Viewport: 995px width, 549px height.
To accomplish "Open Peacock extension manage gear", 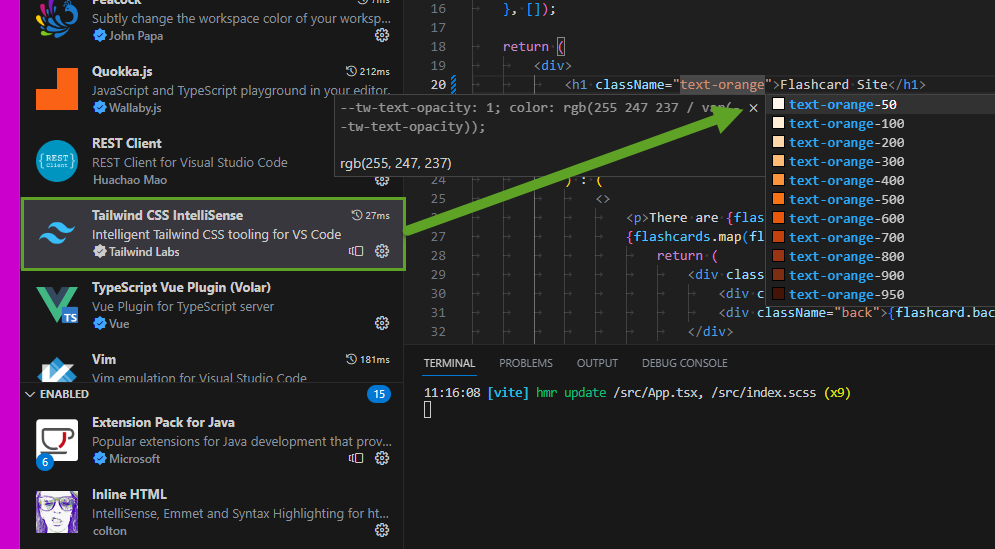I will [381, 36].
